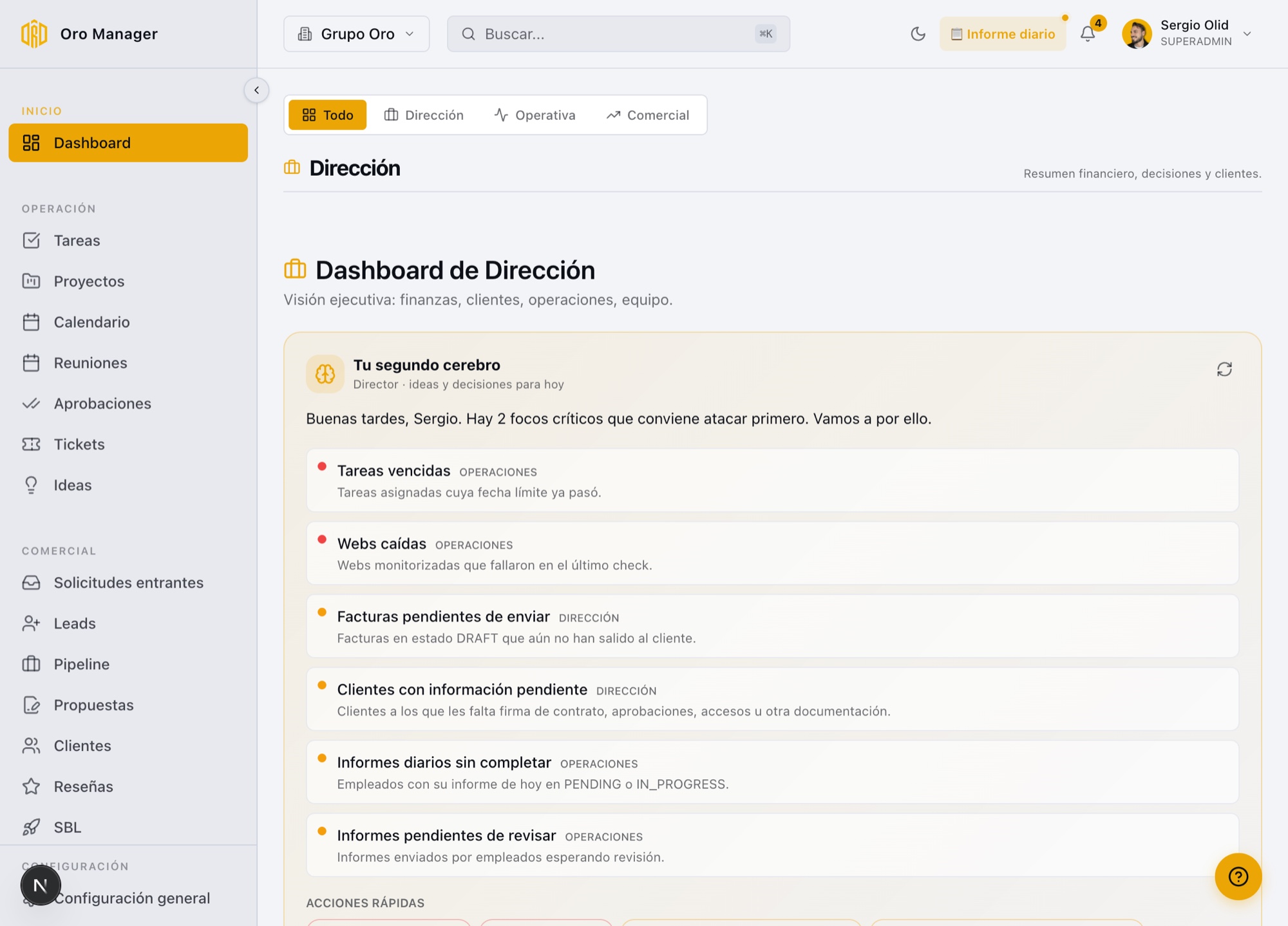Switch to the Dirección tab
The width and height of the screenshot is (1288, 926).
coord(424,115)
